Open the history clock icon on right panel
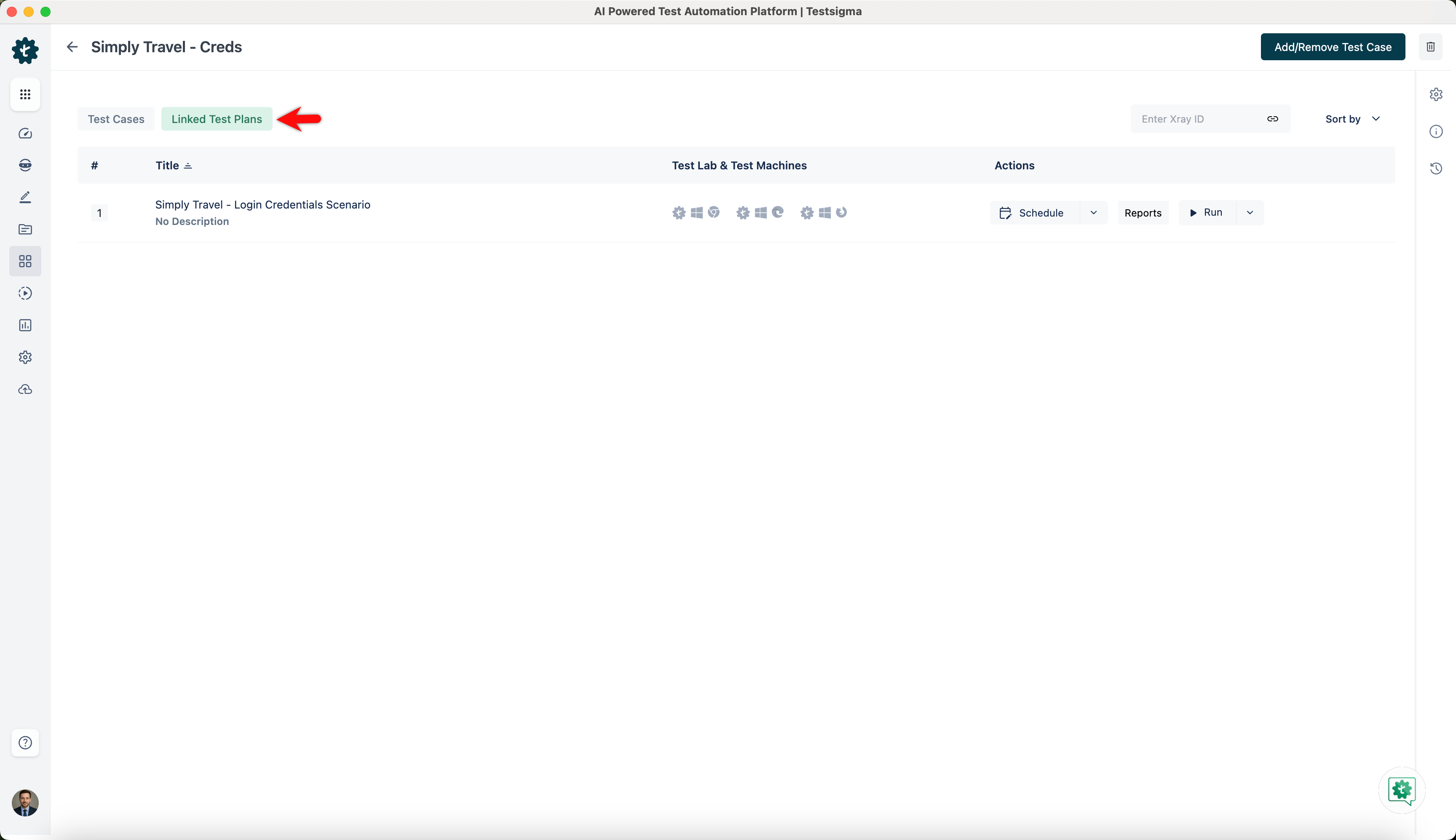The image size is (1456, 840). point(1436,169)
